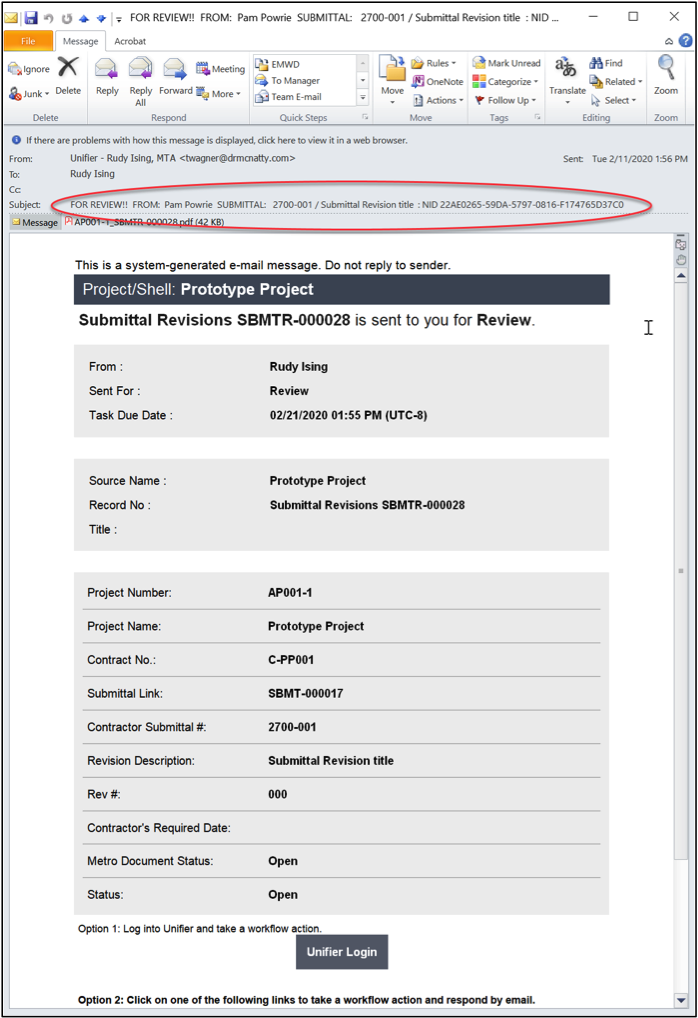
Task: Select Rev # value 000
Action: pyautogui.click(x=277, y=795)
